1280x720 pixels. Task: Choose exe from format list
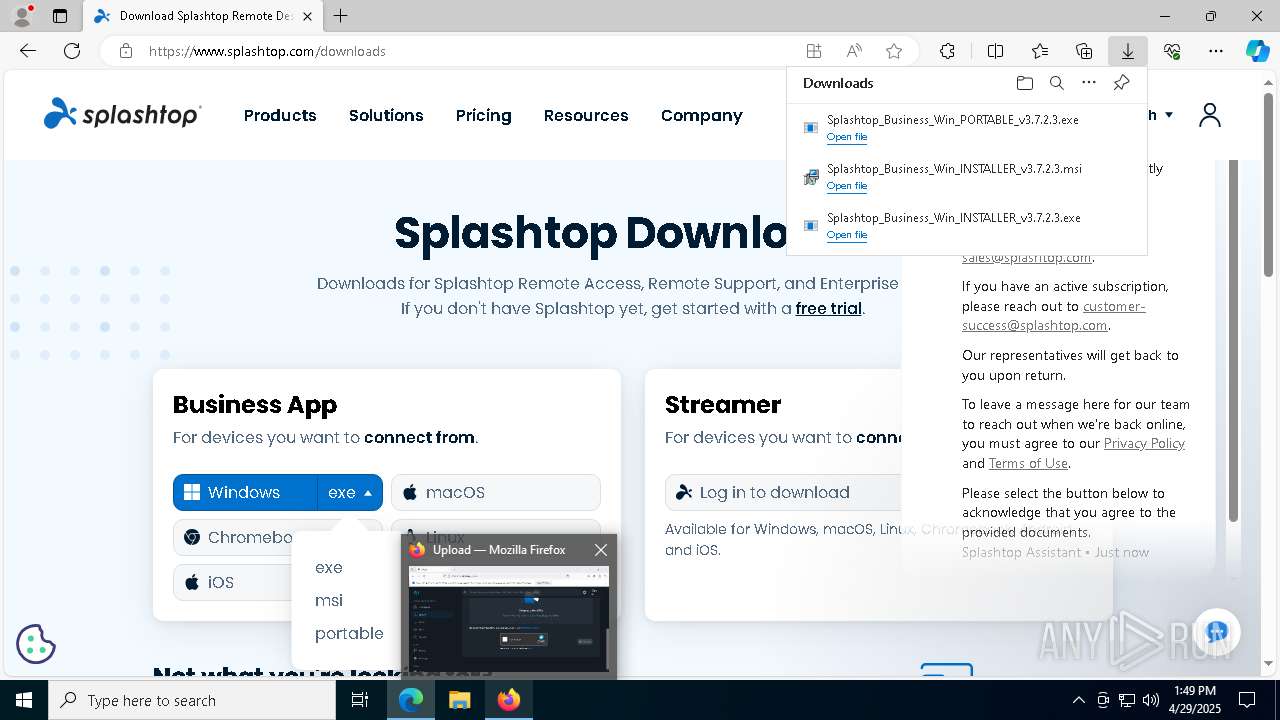pos(329,567)
